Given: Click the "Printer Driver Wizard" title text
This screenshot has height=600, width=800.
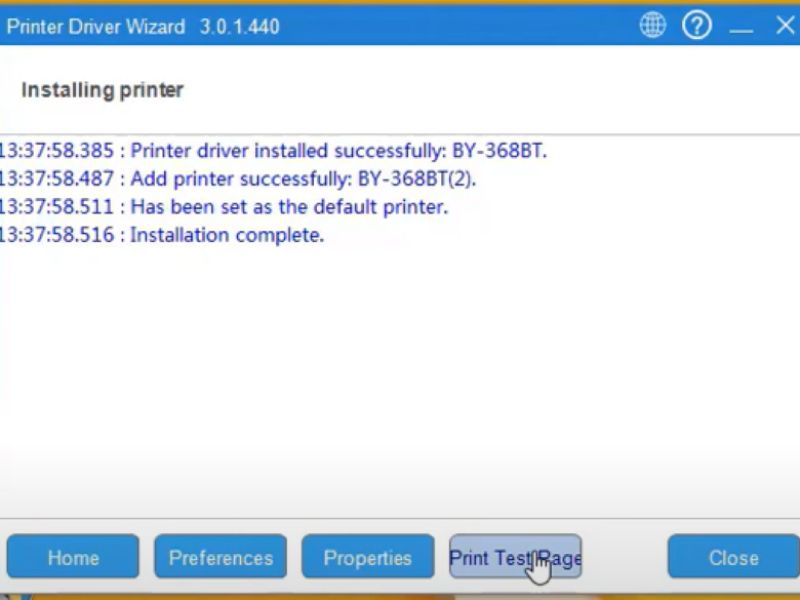Looking at the screenshot, I should [96, 27].
